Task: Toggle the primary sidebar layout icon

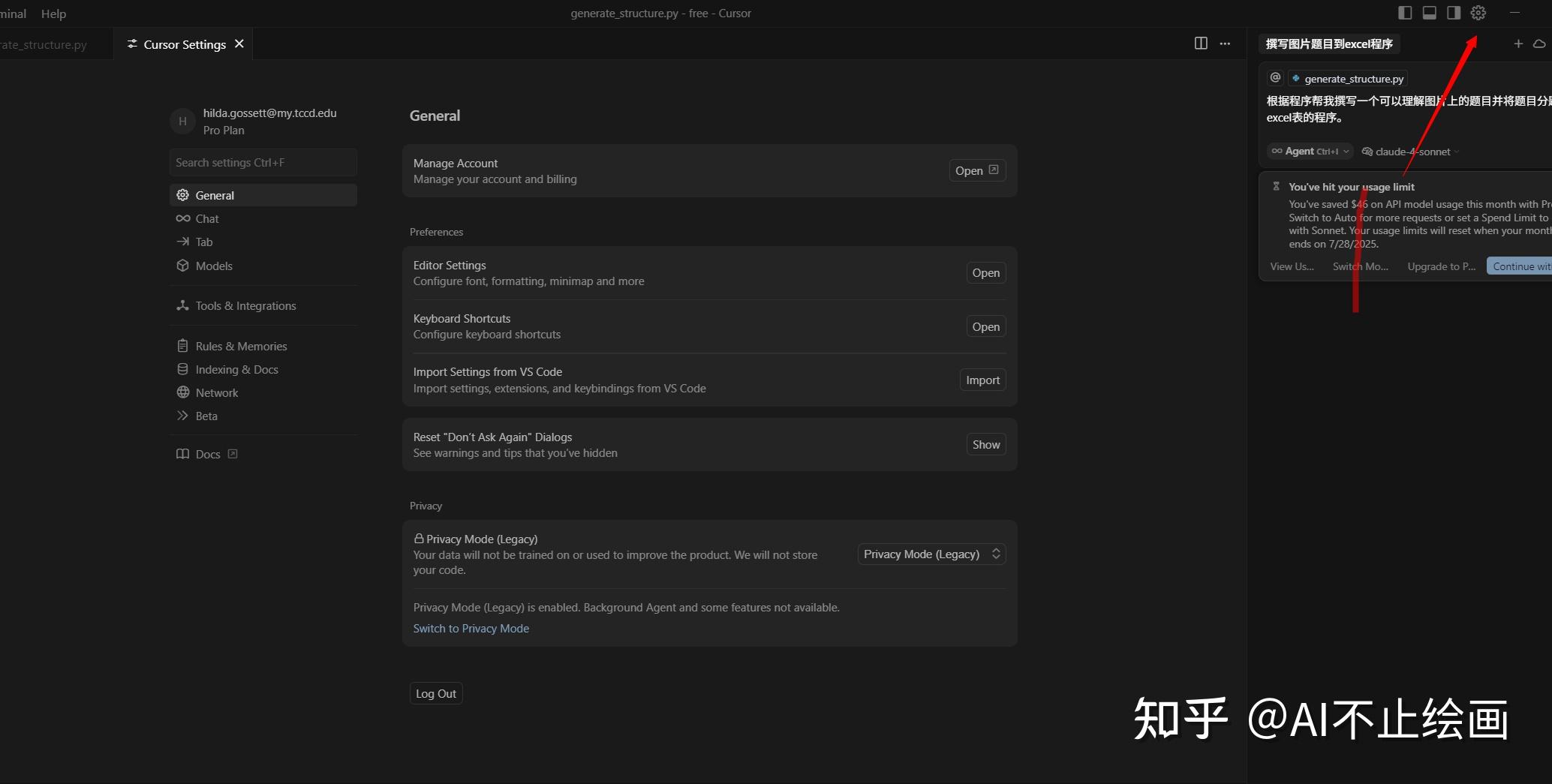Action: 1405,13
